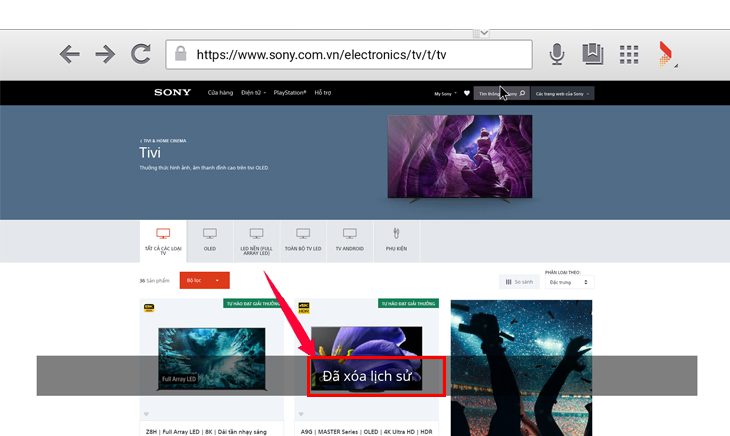Focus the URL address bar
This screenshot has width=730, height=436.
pyautogui.click(x=349, y=54)
